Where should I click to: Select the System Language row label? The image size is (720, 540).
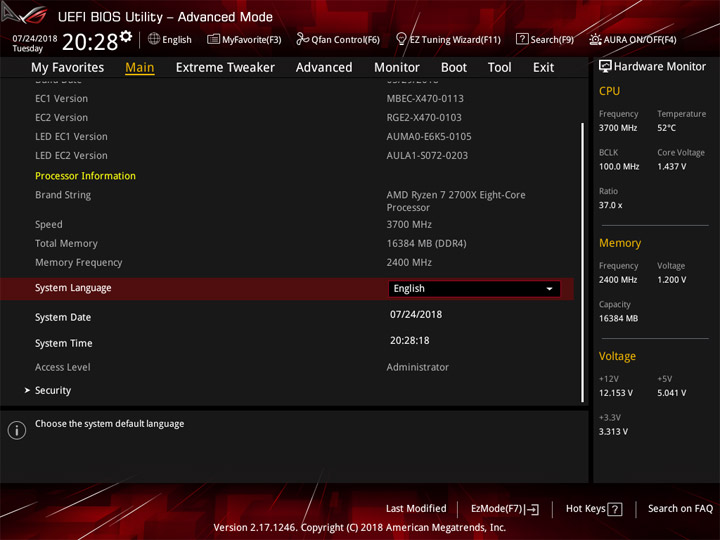[73, 288]
